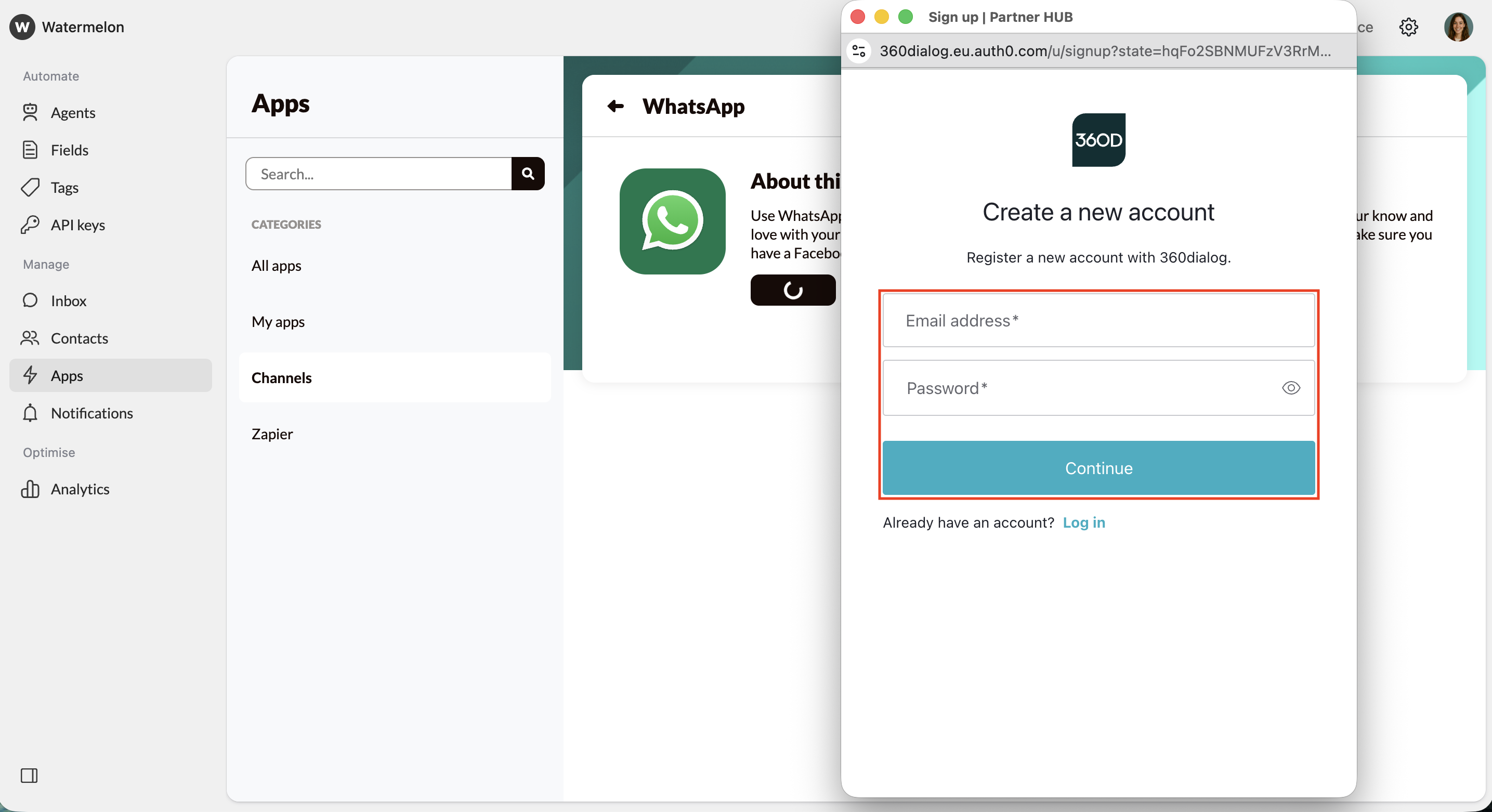Open the Fields section
The width and height of the screenshot is (1492, 812).
coord(70,149)
